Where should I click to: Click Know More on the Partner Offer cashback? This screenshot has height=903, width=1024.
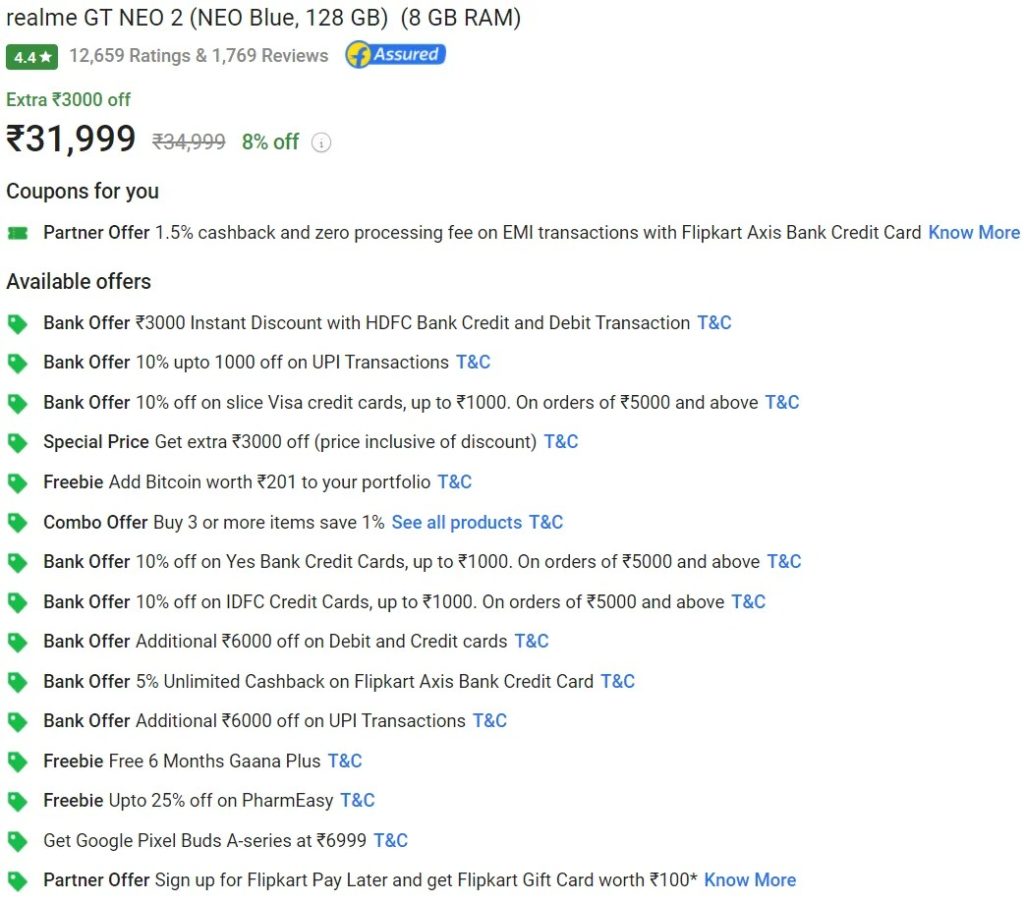(973, 232)
